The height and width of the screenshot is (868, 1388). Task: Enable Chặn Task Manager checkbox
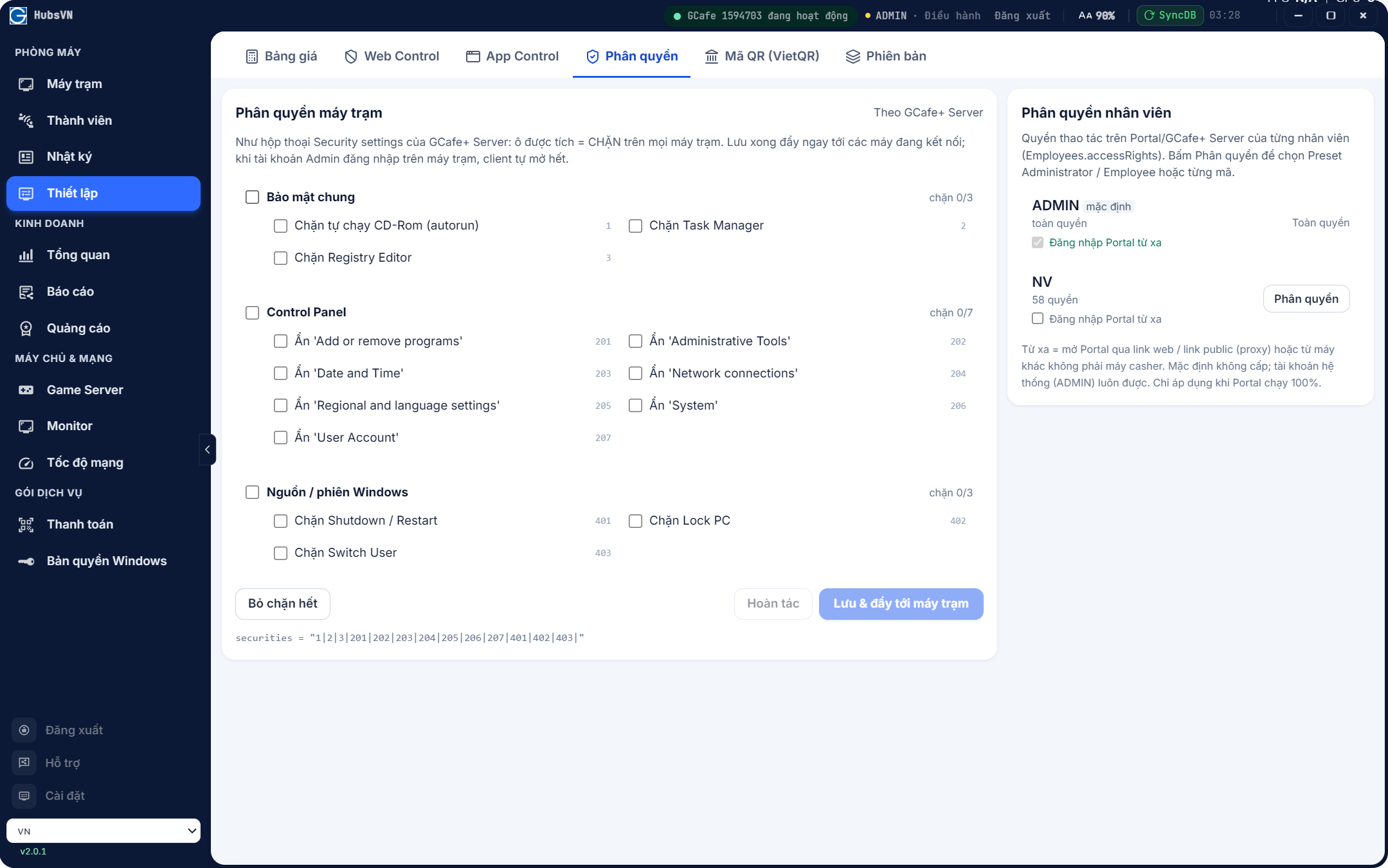click(x=635, y=226)
